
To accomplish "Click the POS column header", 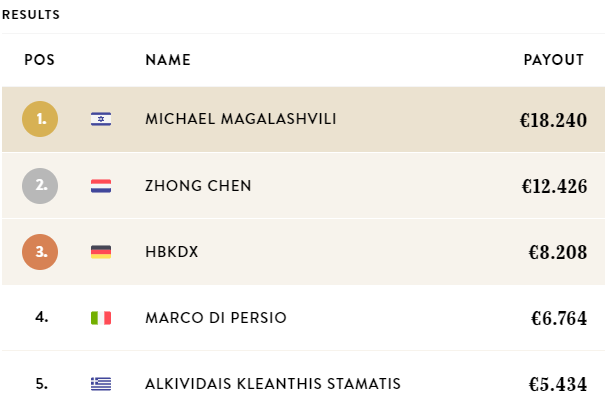I will point(40,60).
